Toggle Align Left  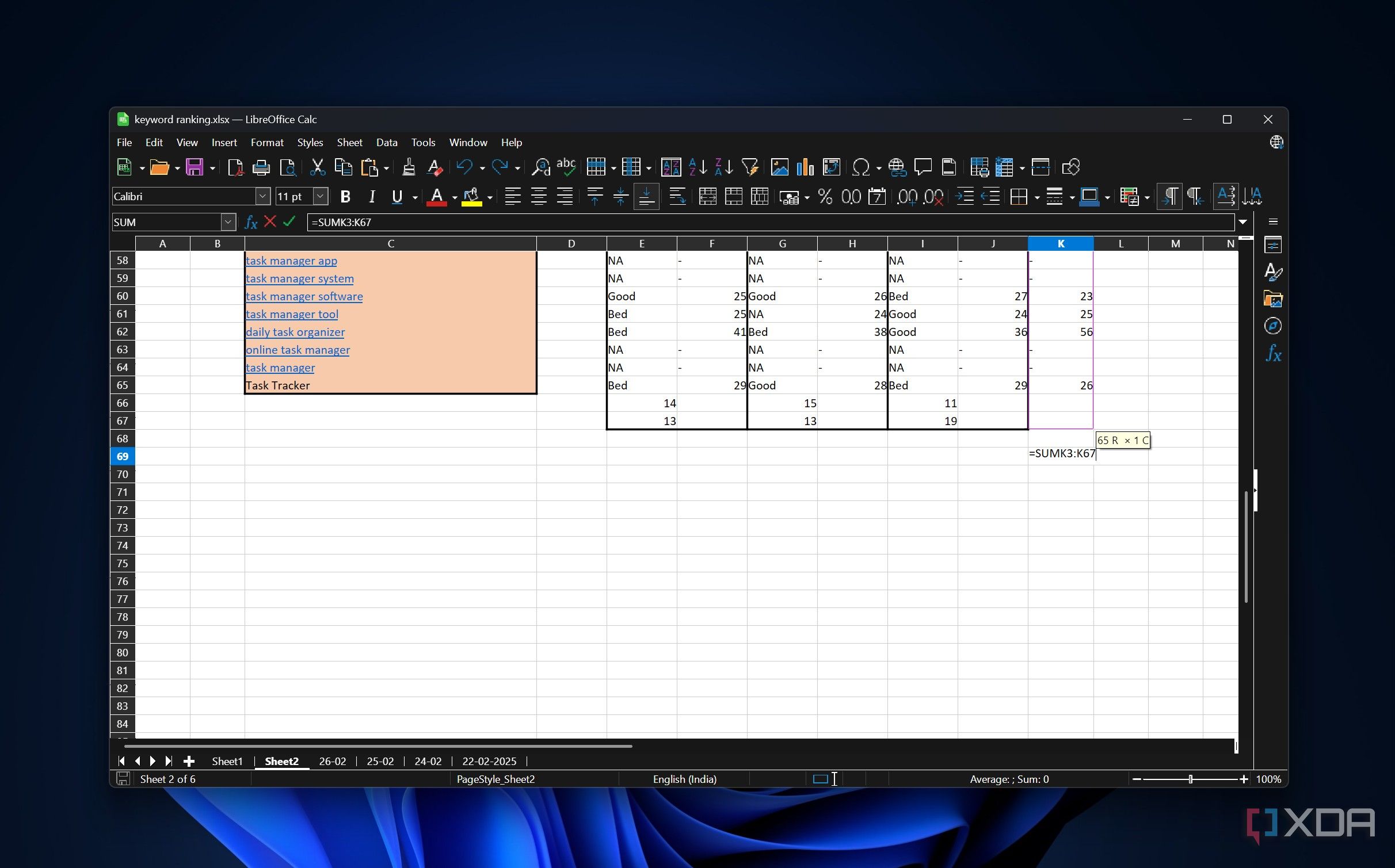(512, 197)
